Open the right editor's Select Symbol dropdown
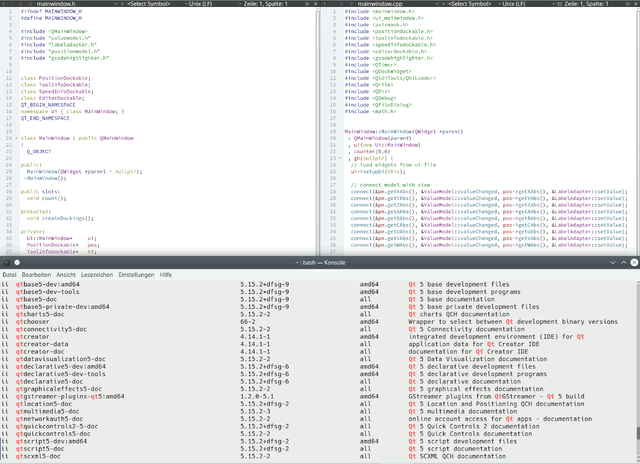The height and width of the screenshot is (464, 640). (474, 4)
